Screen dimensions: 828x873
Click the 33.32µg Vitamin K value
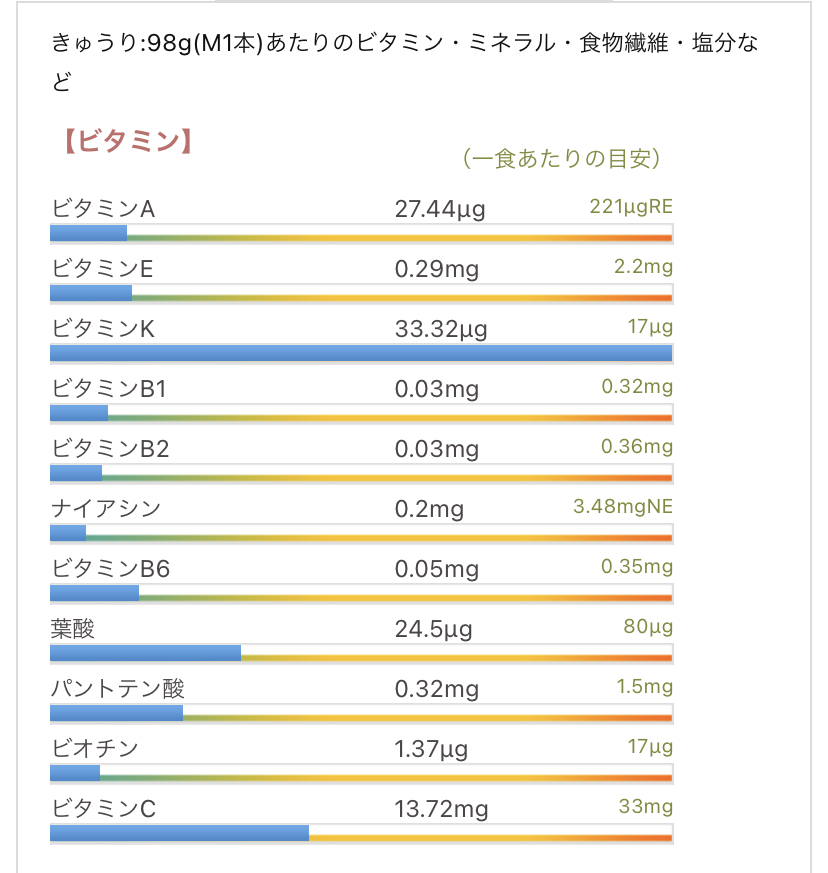(x=441, y=330)
